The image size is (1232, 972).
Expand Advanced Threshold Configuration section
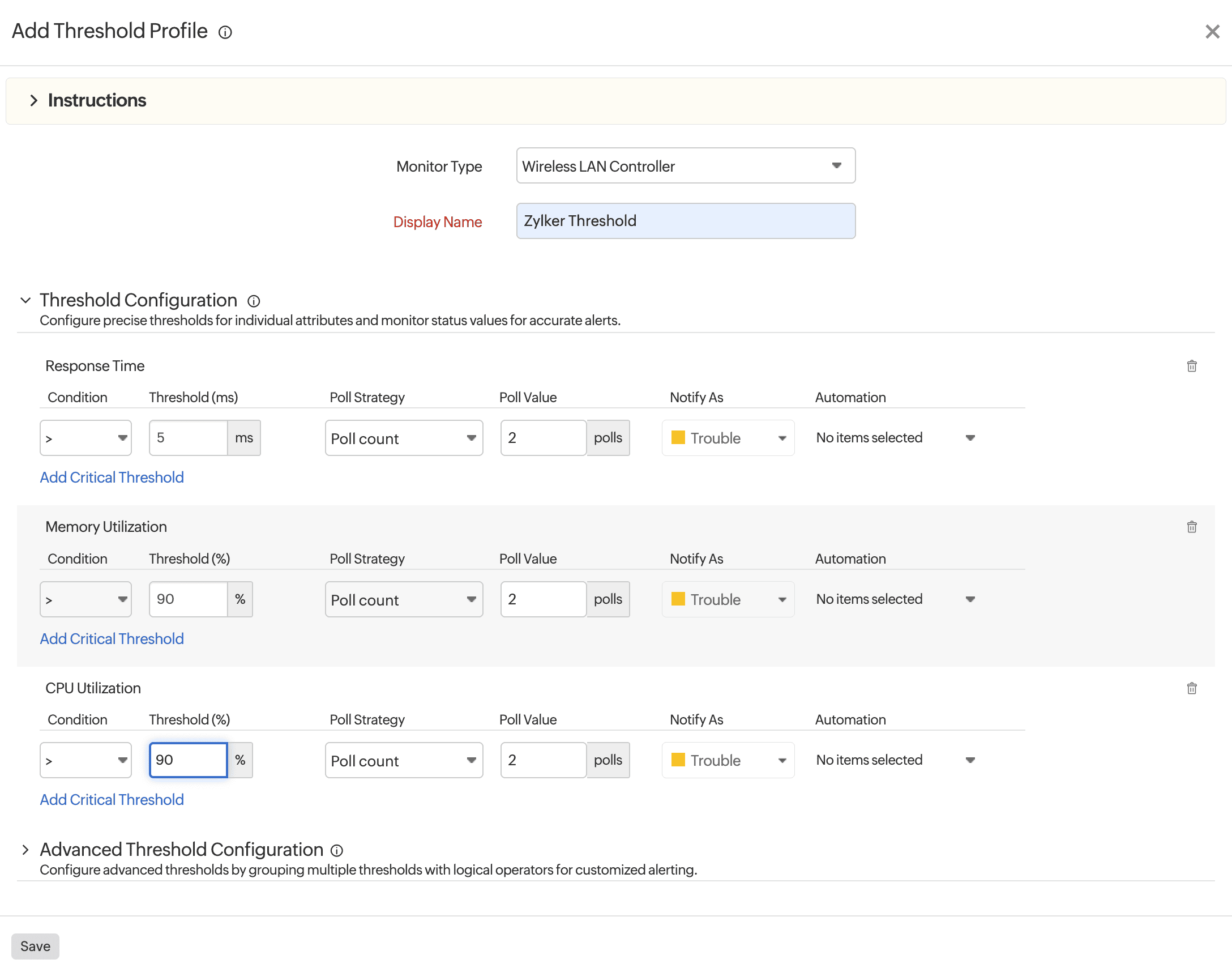[x=25, y=850]
